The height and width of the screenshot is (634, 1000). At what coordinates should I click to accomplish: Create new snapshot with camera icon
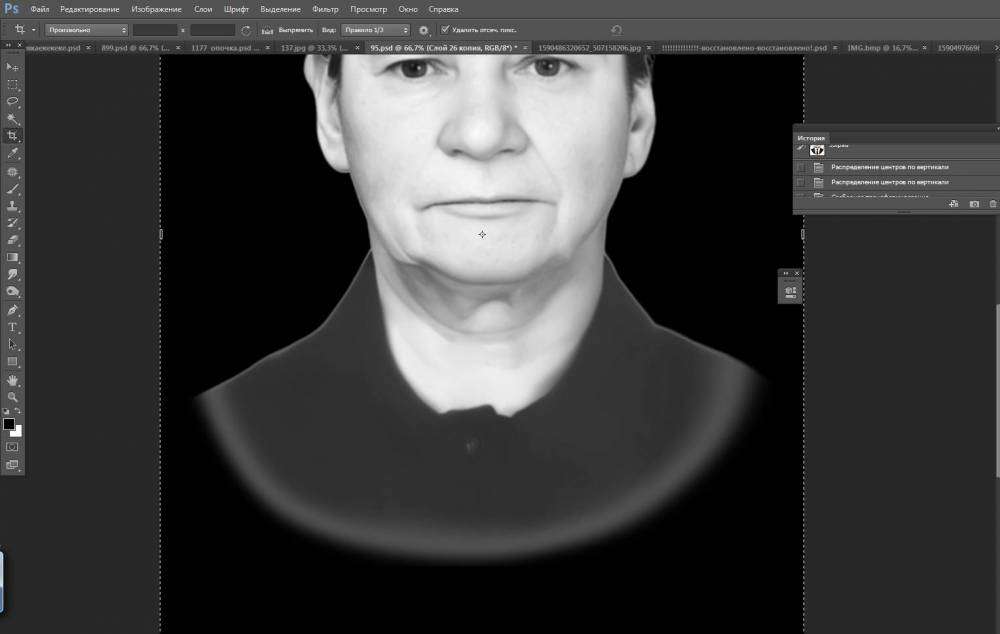pos(973,204)
